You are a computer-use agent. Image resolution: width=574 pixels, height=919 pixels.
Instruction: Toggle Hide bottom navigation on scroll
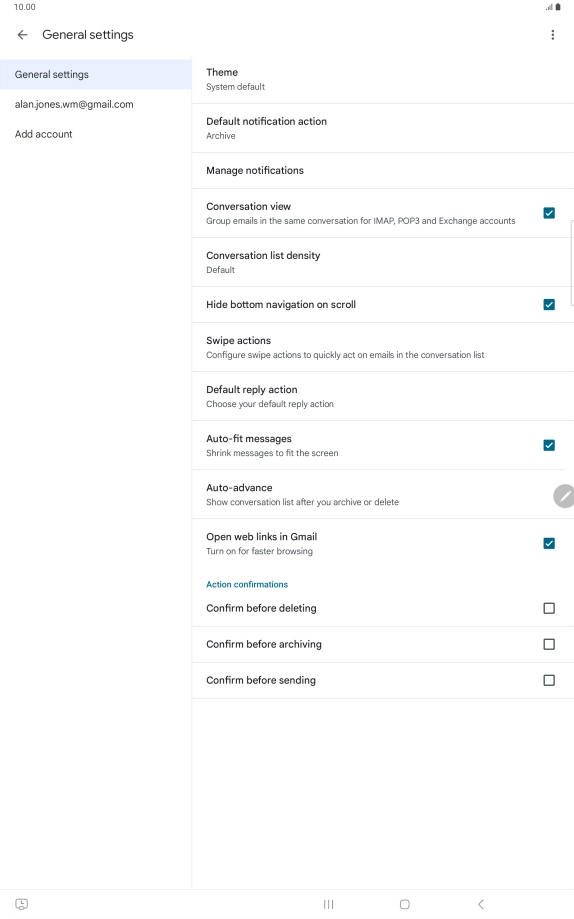[x=549, y=305]
